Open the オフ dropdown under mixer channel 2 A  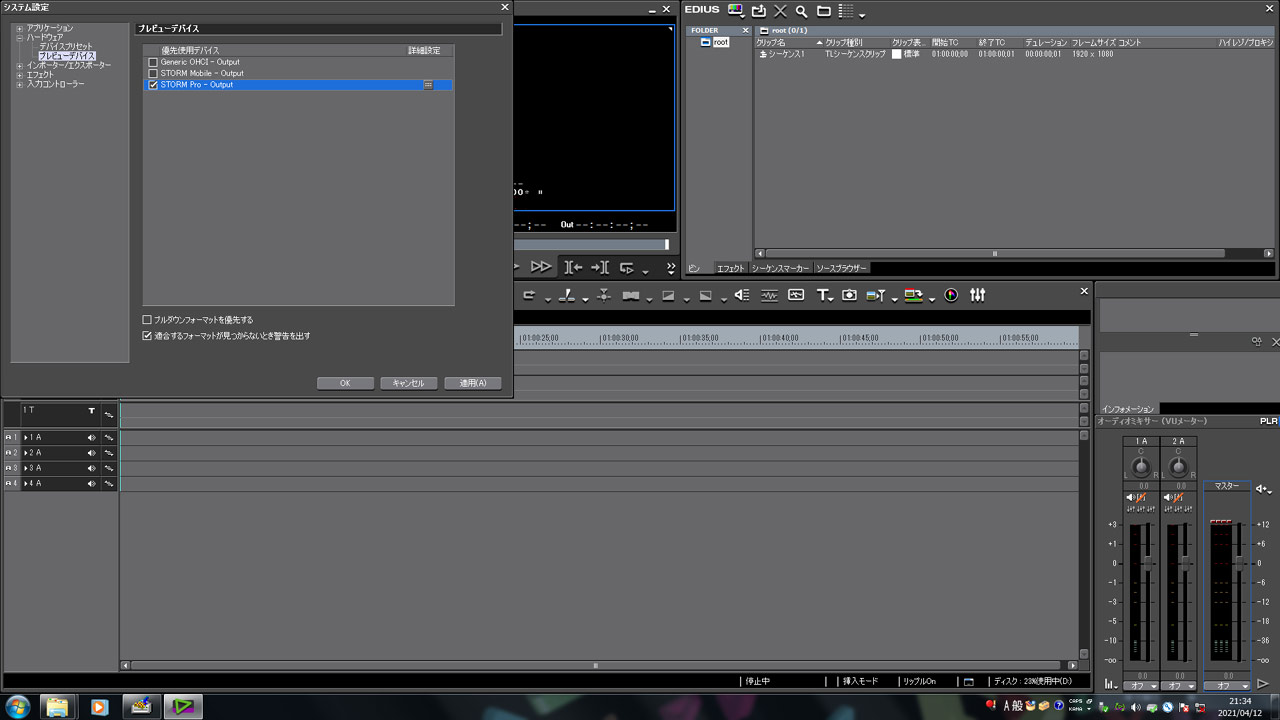(x=1178, y=686)
